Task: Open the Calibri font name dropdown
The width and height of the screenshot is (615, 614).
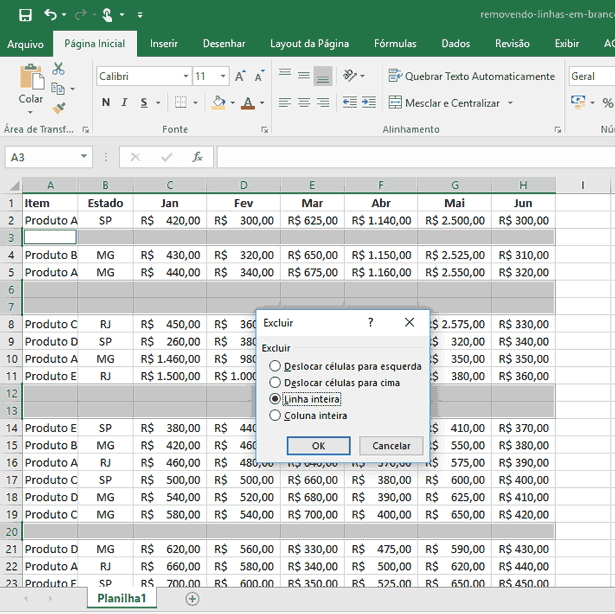Action: point(186,76)
